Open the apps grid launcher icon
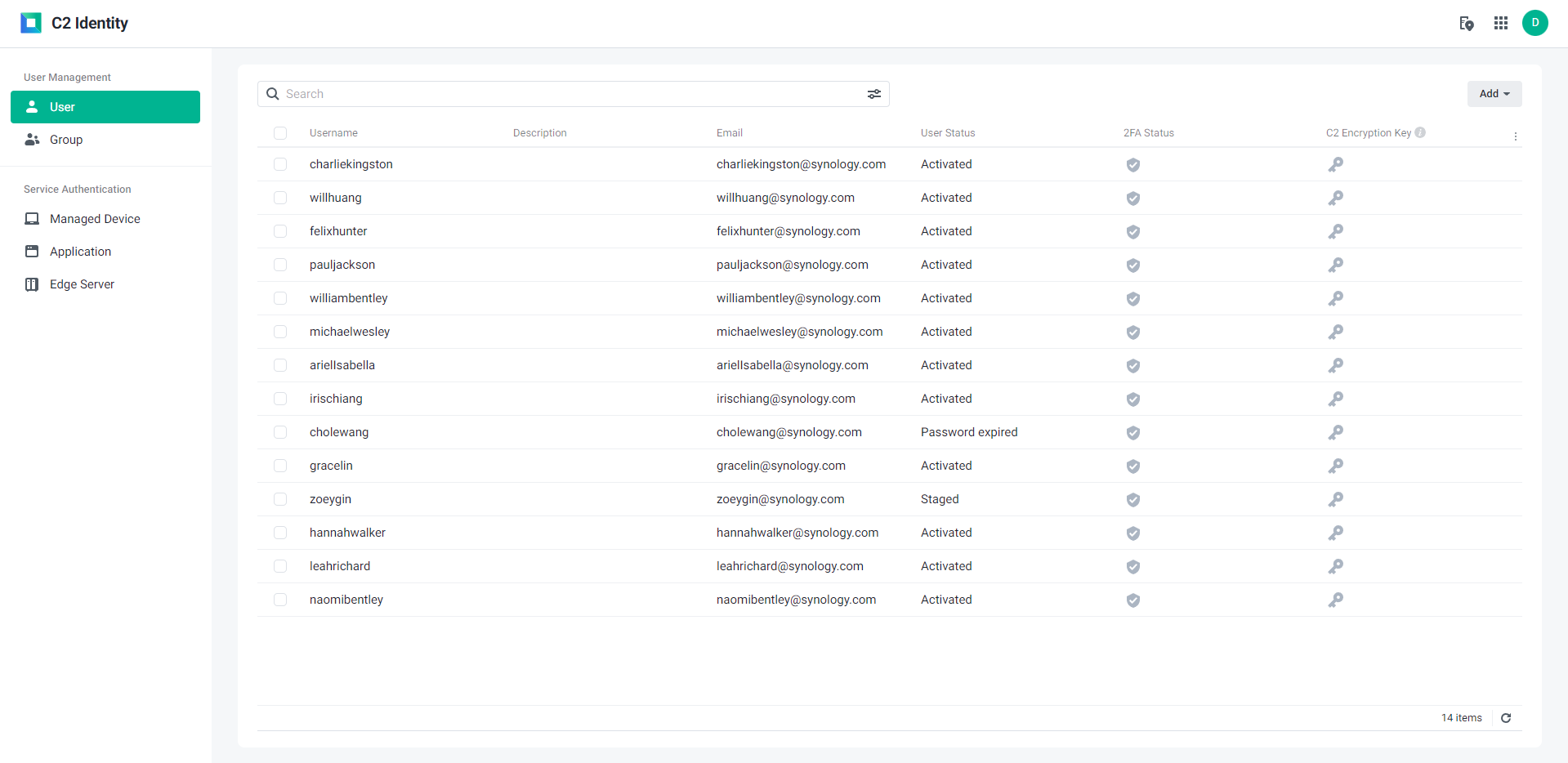Image resolution: width=1568 pixels, height=763 pixels. [x=1501, y=23]
